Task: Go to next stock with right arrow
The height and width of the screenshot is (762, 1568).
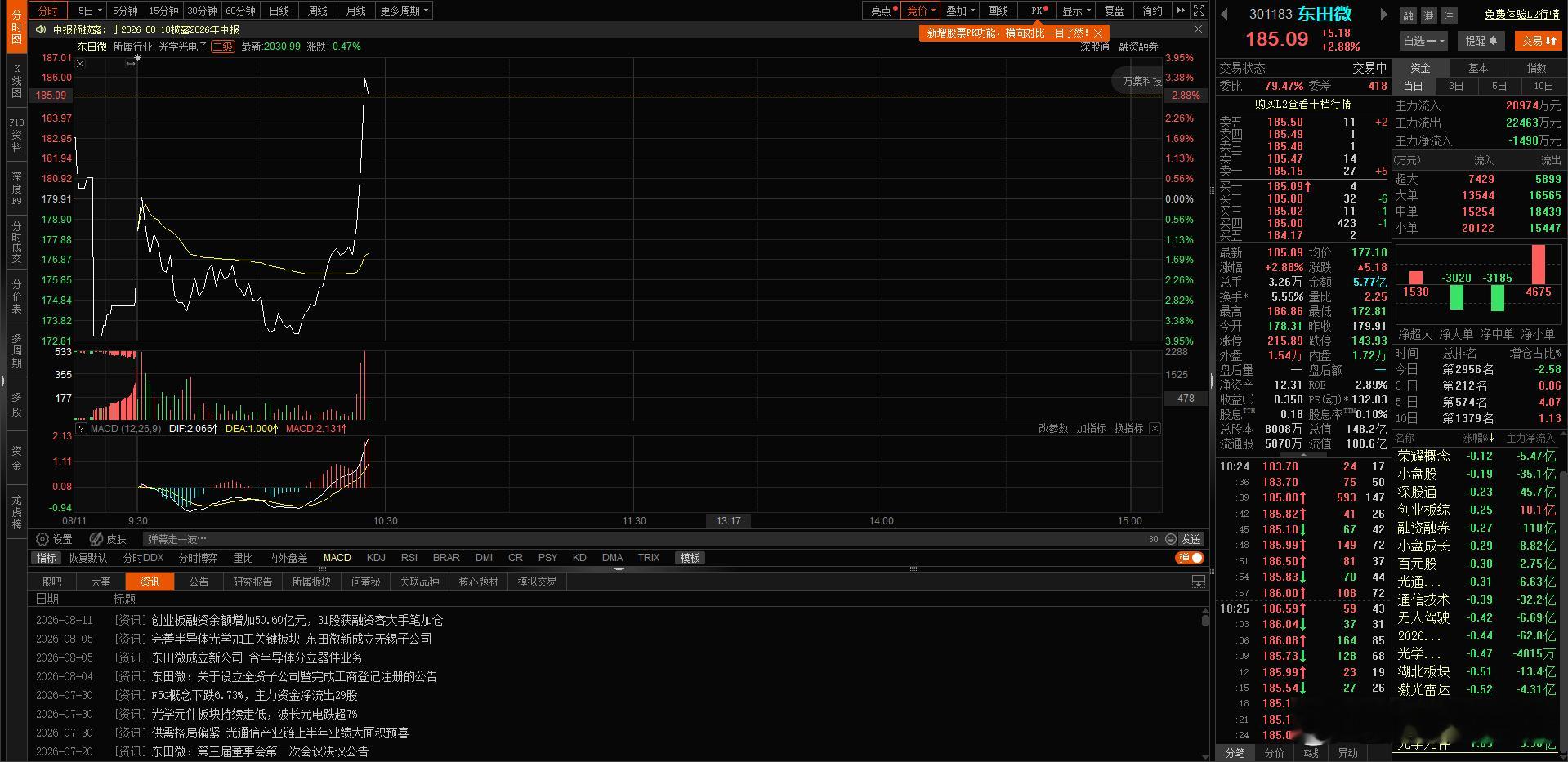Action: pos(1383,14)
